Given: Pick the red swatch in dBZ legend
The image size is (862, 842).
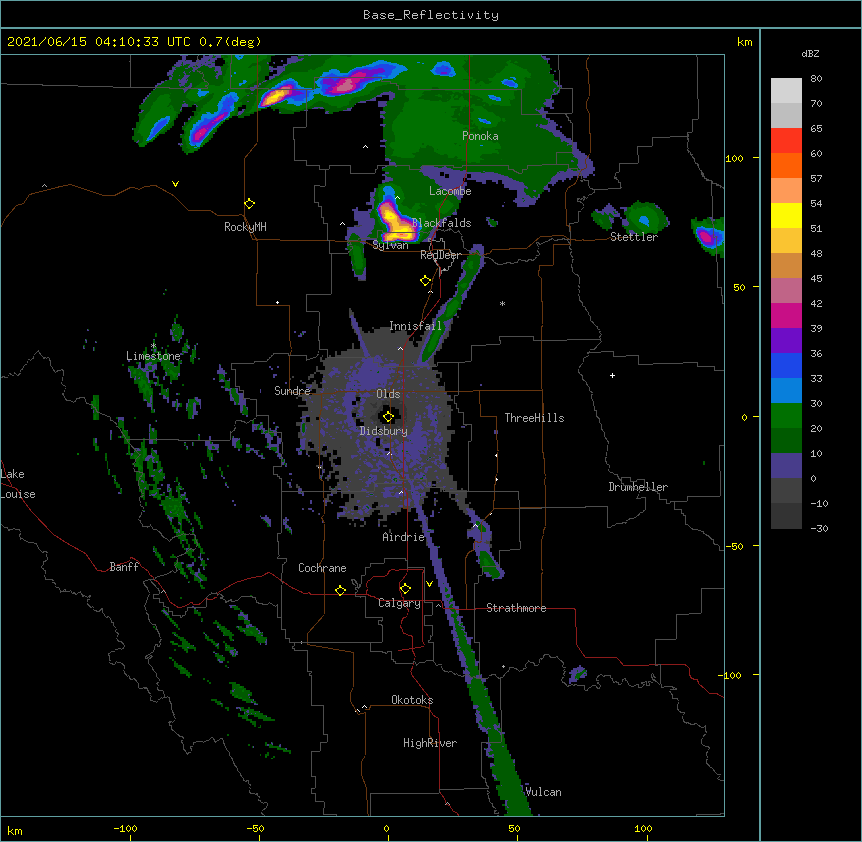Looking at the screenshot, I should click(786, 140).
